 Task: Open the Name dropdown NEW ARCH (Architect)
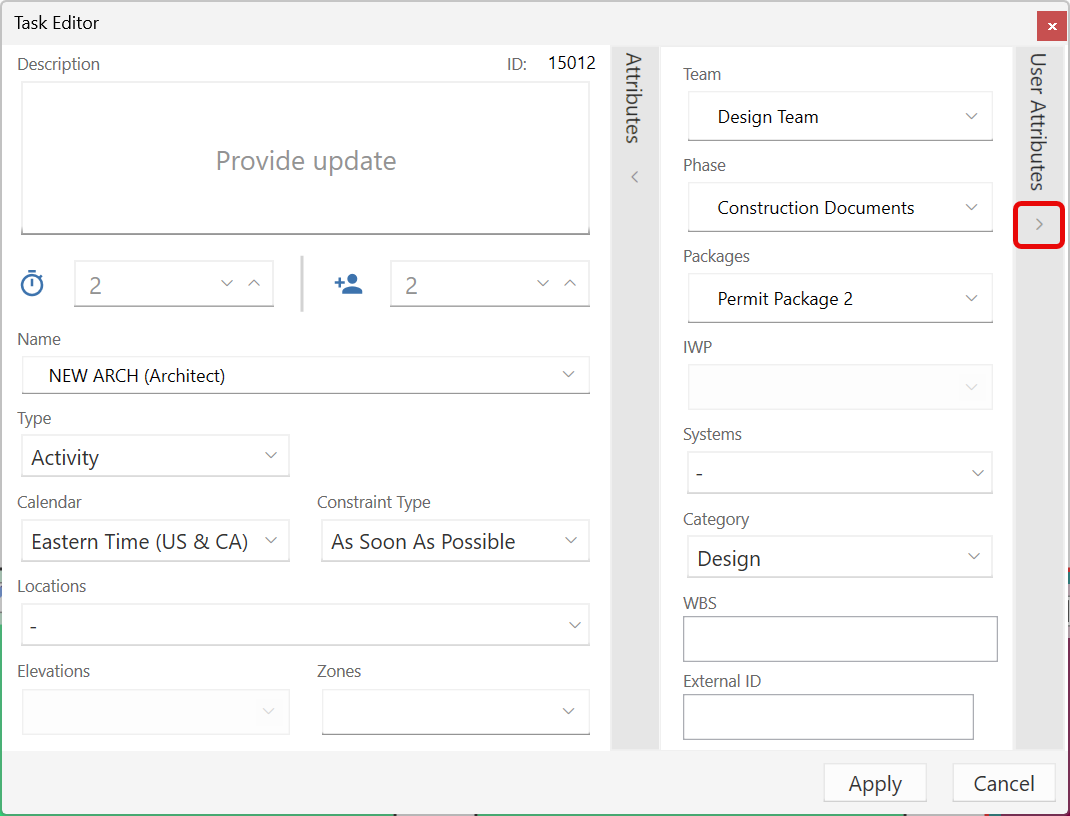pyautogui.click(x=305, y=375)
